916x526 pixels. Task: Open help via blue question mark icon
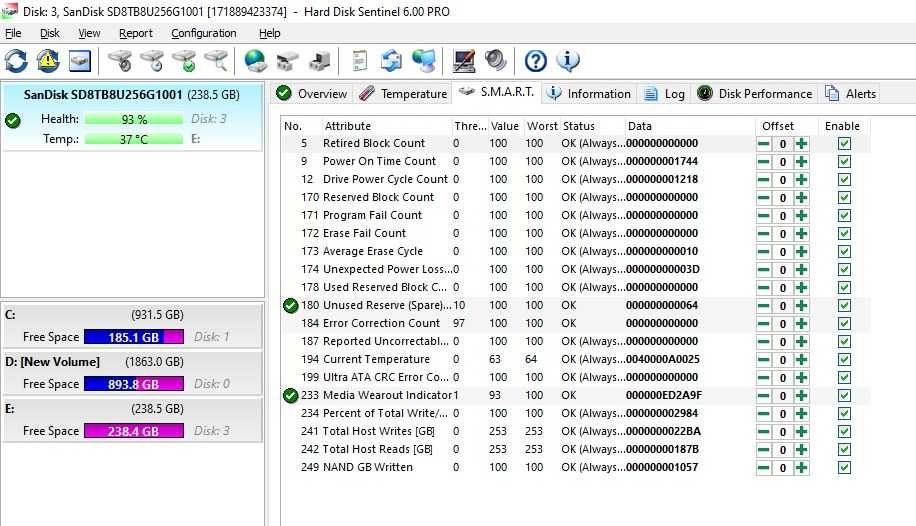[536, 61]
